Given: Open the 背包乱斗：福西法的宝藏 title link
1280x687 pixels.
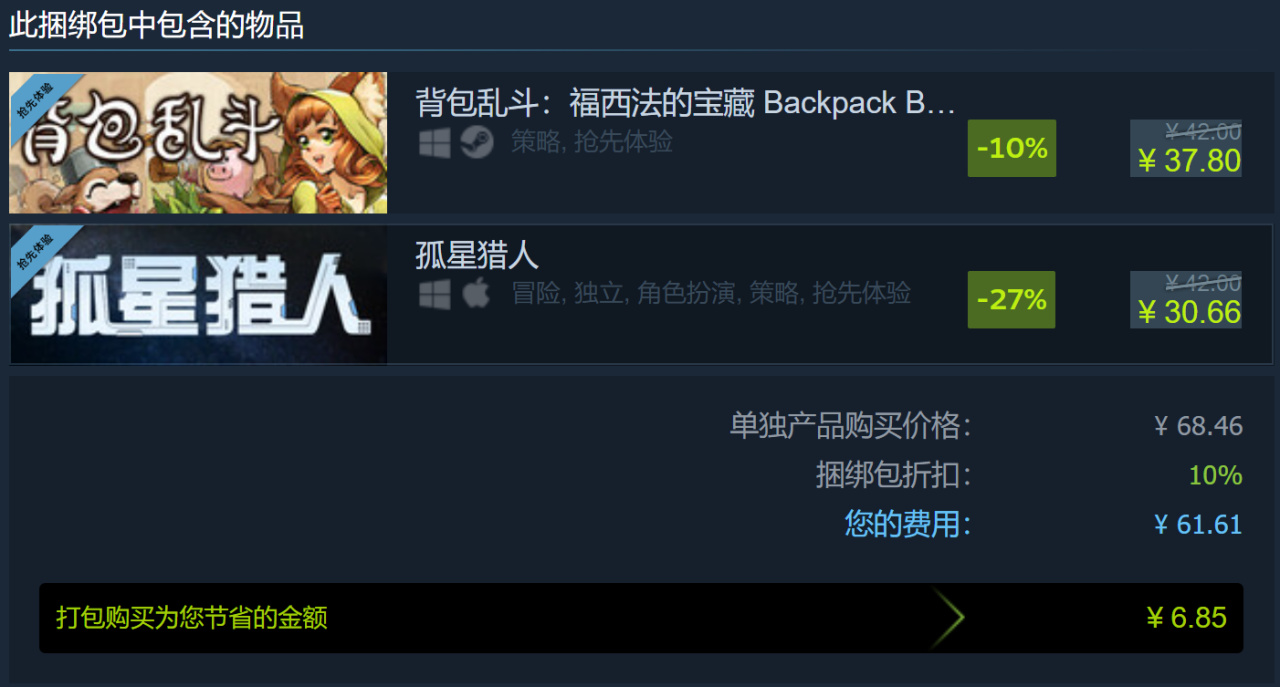Looking at the screenshot, I should pyautogui.click(x=686, y=103).
